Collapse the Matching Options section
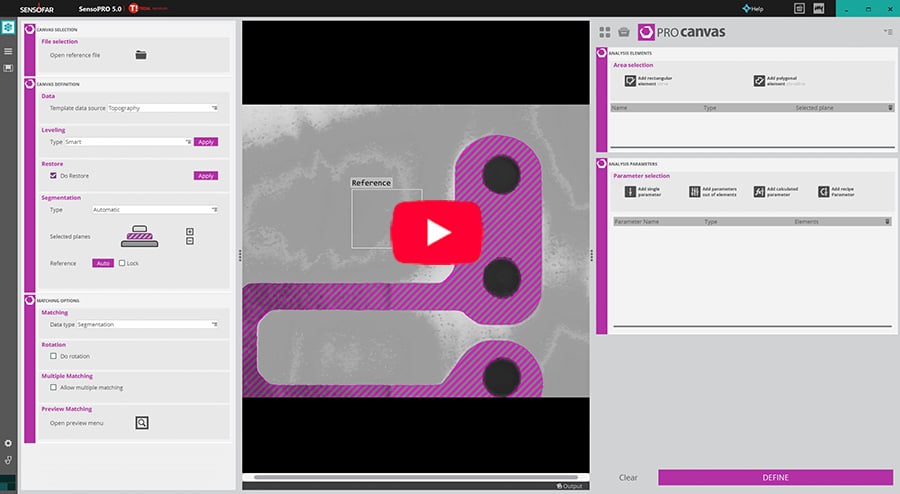Viewport: 900px width, 494px height. [x=30, y=300]
